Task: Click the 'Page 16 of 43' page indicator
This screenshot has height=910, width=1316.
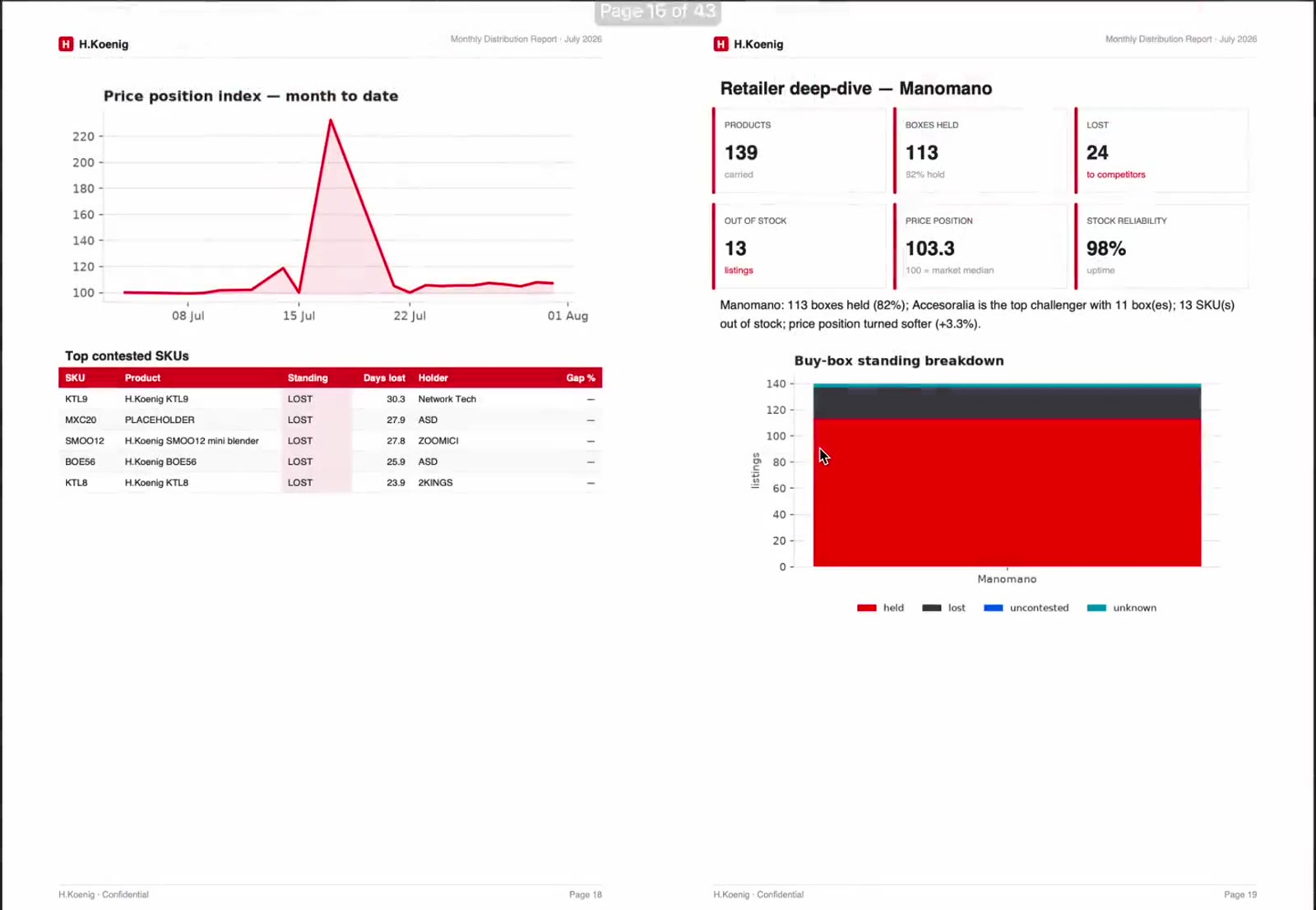Action: tap(657, 12)
